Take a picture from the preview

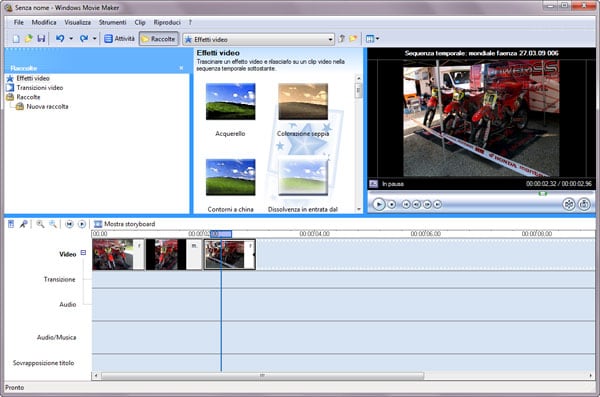[x=584, y=204]
